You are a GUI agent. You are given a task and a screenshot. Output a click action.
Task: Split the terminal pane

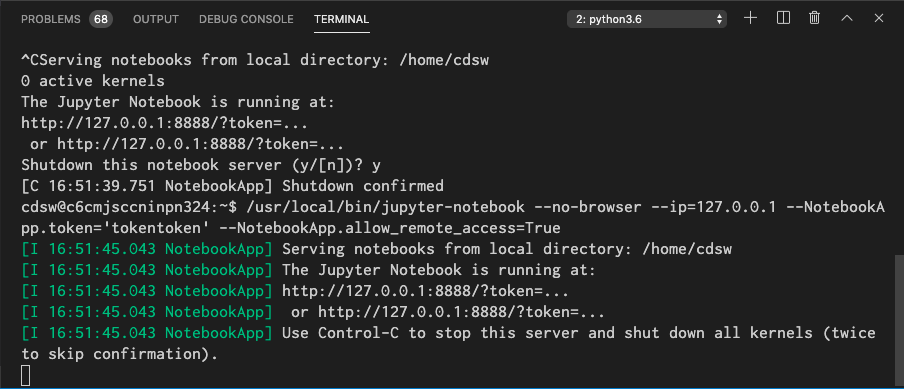(783, 18)
